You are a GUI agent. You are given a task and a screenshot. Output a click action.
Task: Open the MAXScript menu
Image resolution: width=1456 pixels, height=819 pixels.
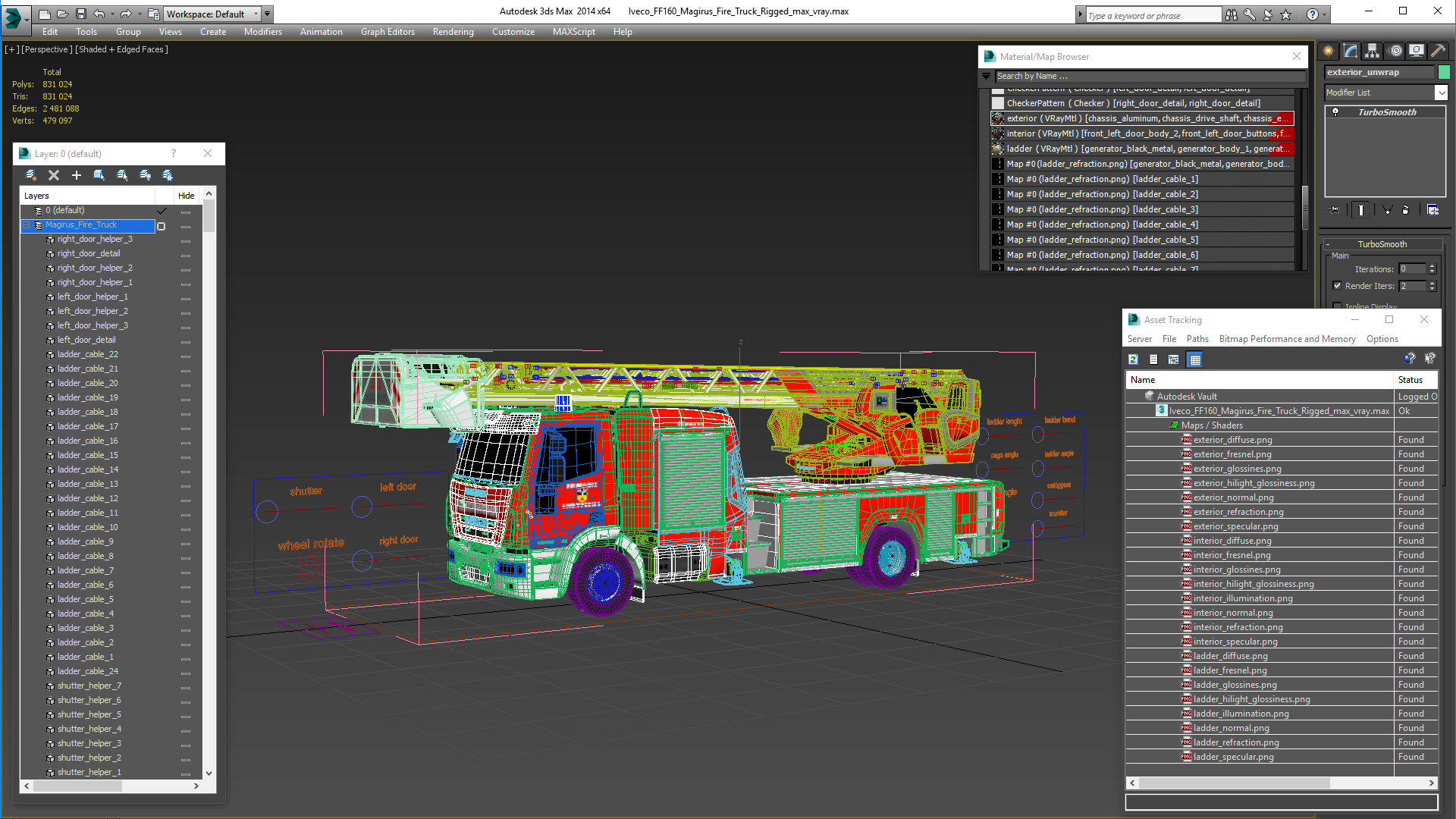click(574, 32)
